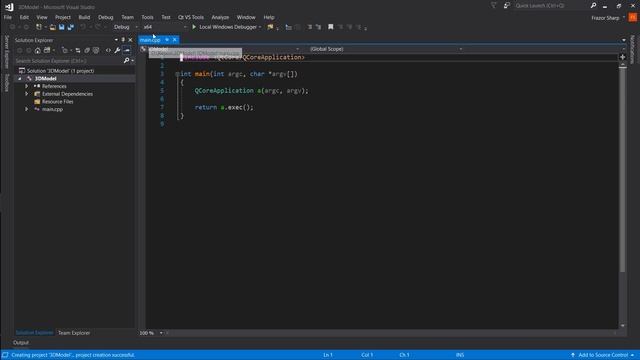Start debugging with the green play icon
The width and height of the screenshot is (640, 360).
[194, 27]
